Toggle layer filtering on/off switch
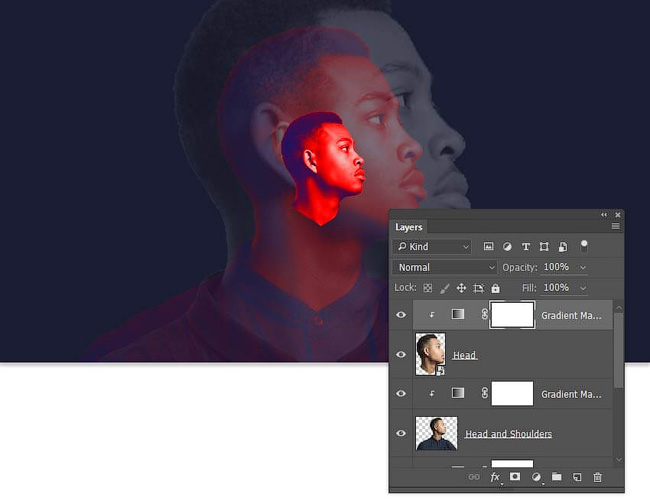Image resolution: width=650 pixels, height=504 pixels. (x=584, y=246)
